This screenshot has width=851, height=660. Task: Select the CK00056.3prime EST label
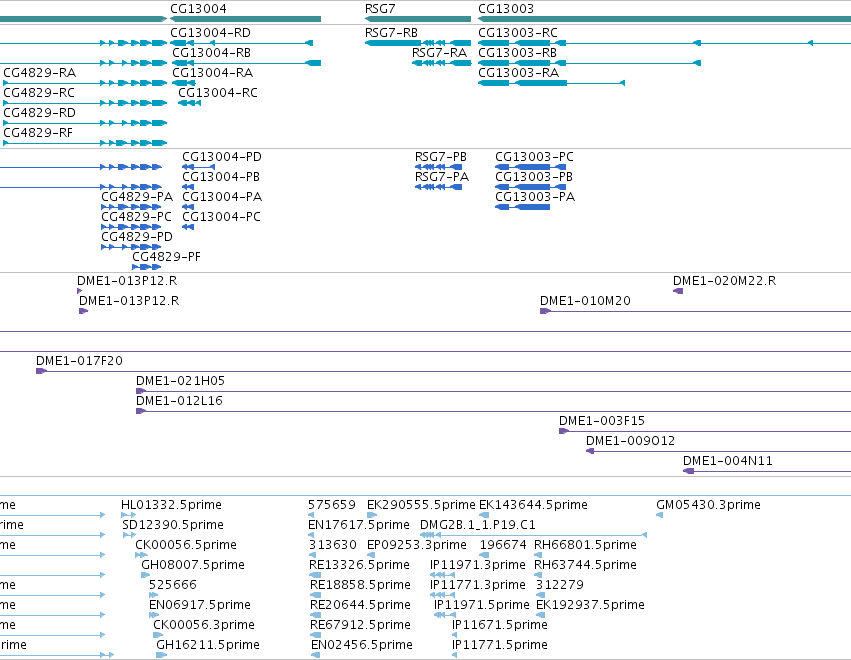click(204, 625)
